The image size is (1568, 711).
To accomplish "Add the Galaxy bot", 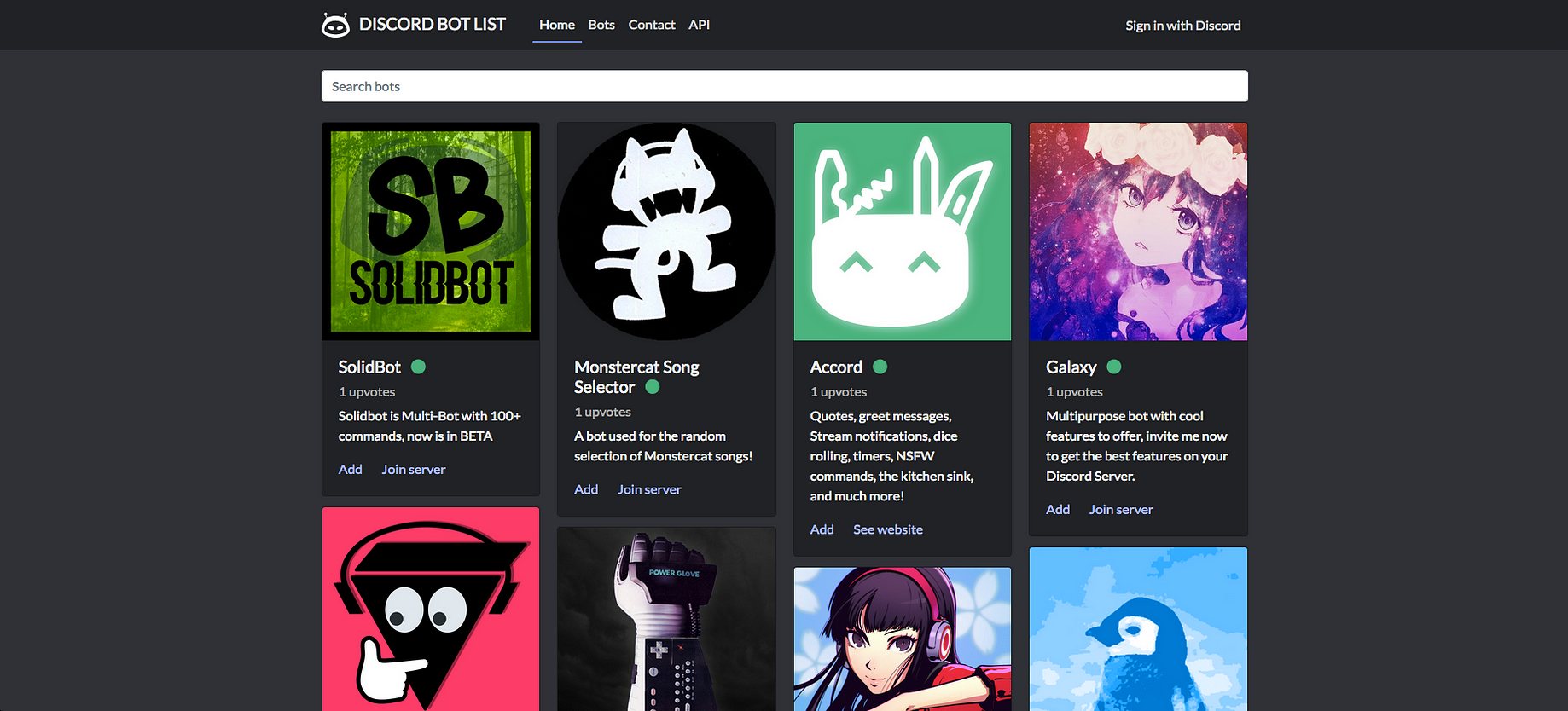I will pyautogui.click(x=1058, y=510).
